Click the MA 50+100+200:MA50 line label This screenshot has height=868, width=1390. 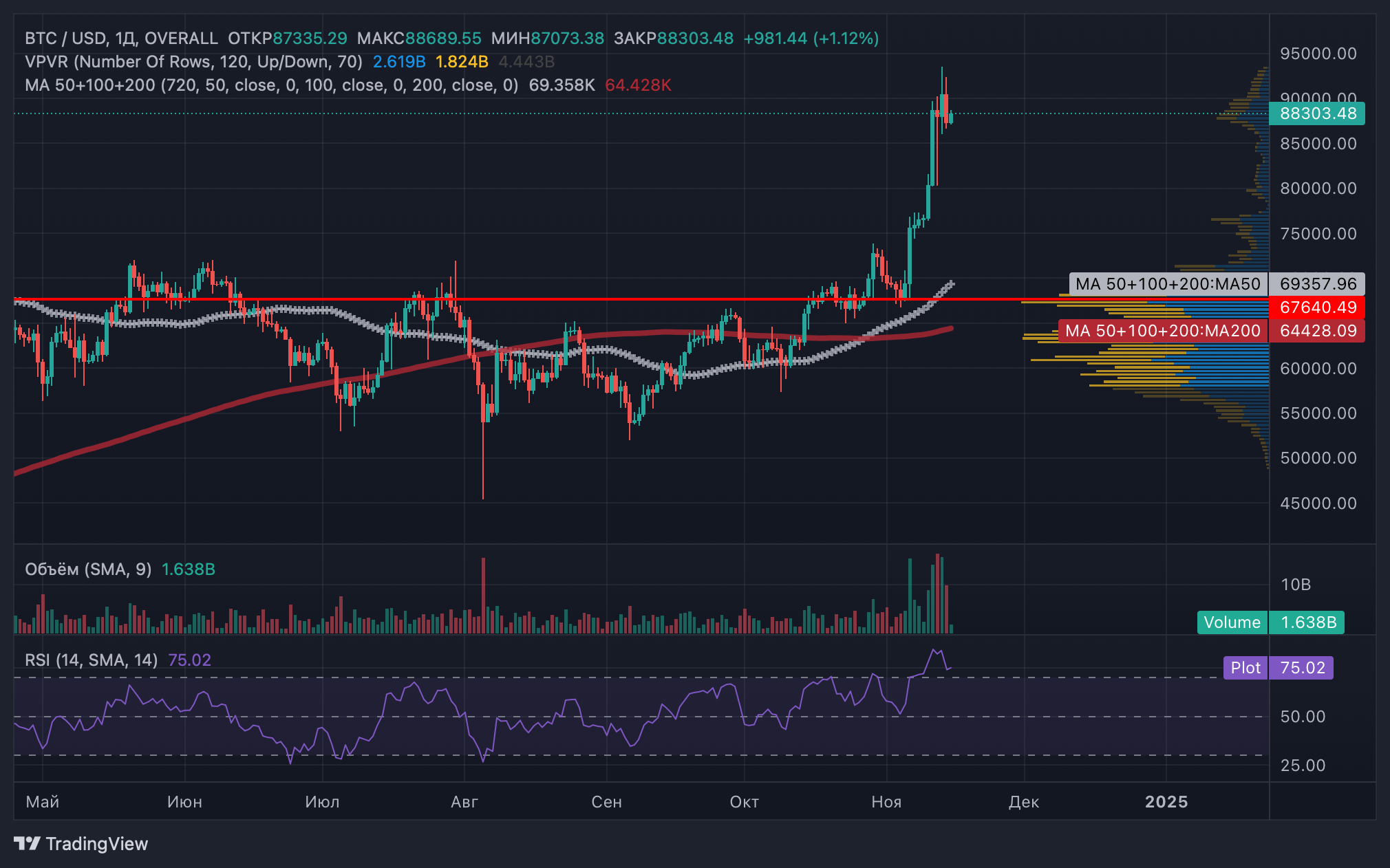pyautogui.click(x=1168, y=284)
